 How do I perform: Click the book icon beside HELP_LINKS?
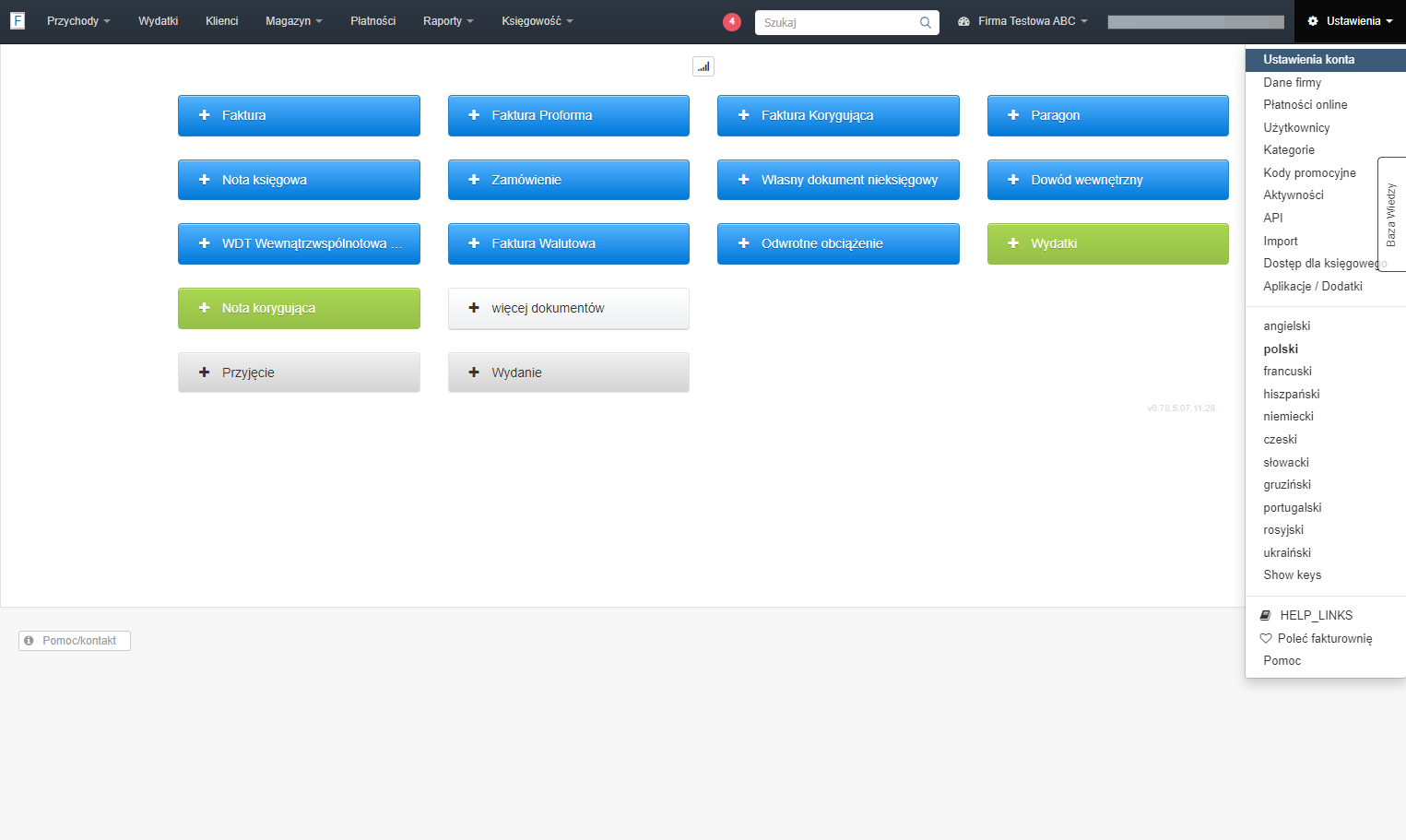coord(1266,615)
